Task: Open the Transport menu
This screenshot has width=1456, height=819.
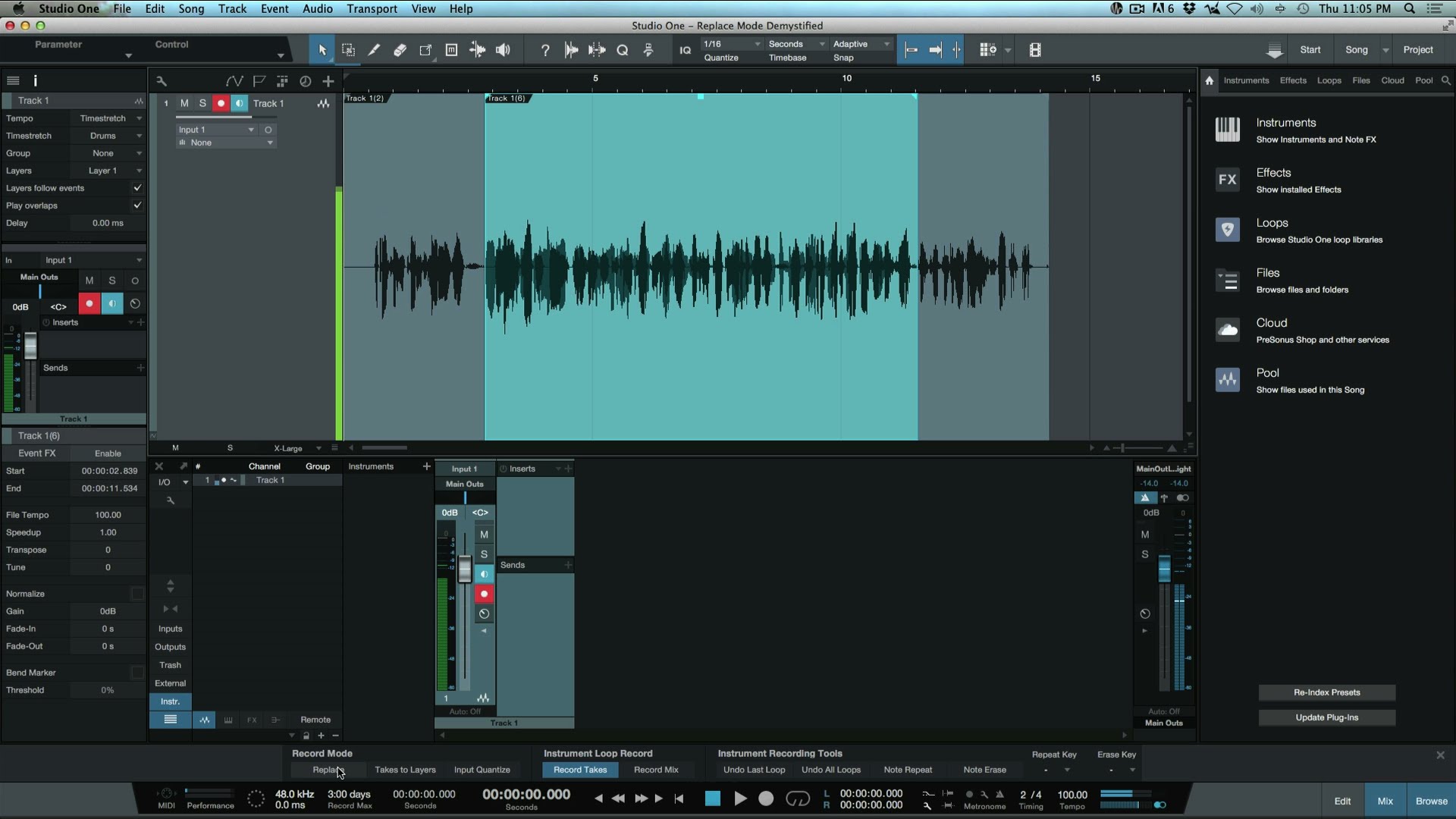Action: tap(372, 8)
